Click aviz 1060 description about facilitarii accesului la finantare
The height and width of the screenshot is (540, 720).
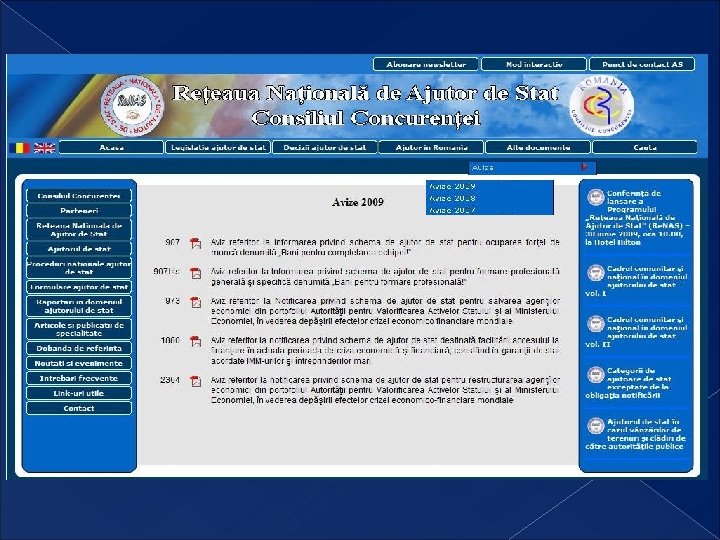[385, 350]
